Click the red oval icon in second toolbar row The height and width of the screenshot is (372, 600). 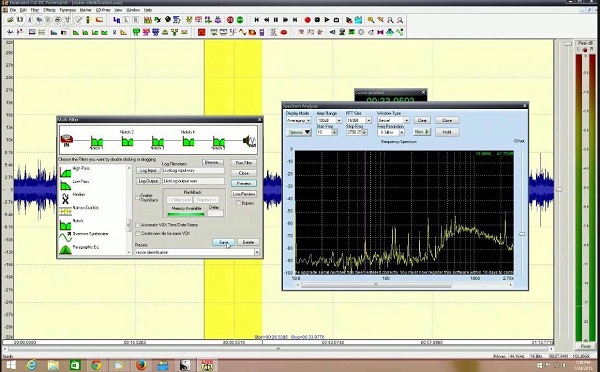coord(284,33)
